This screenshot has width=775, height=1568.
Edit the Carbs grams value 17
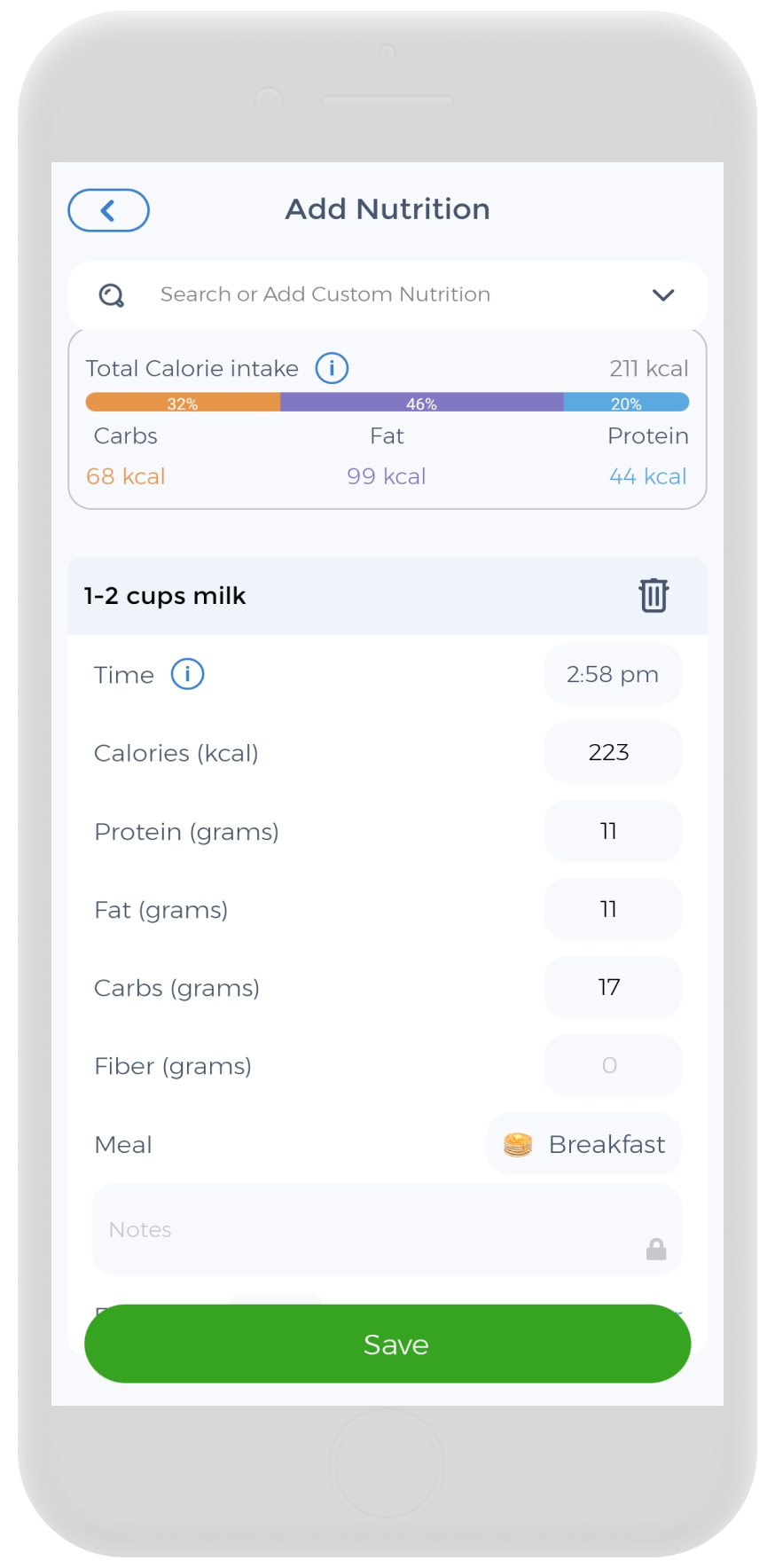(x=613, y=987)
